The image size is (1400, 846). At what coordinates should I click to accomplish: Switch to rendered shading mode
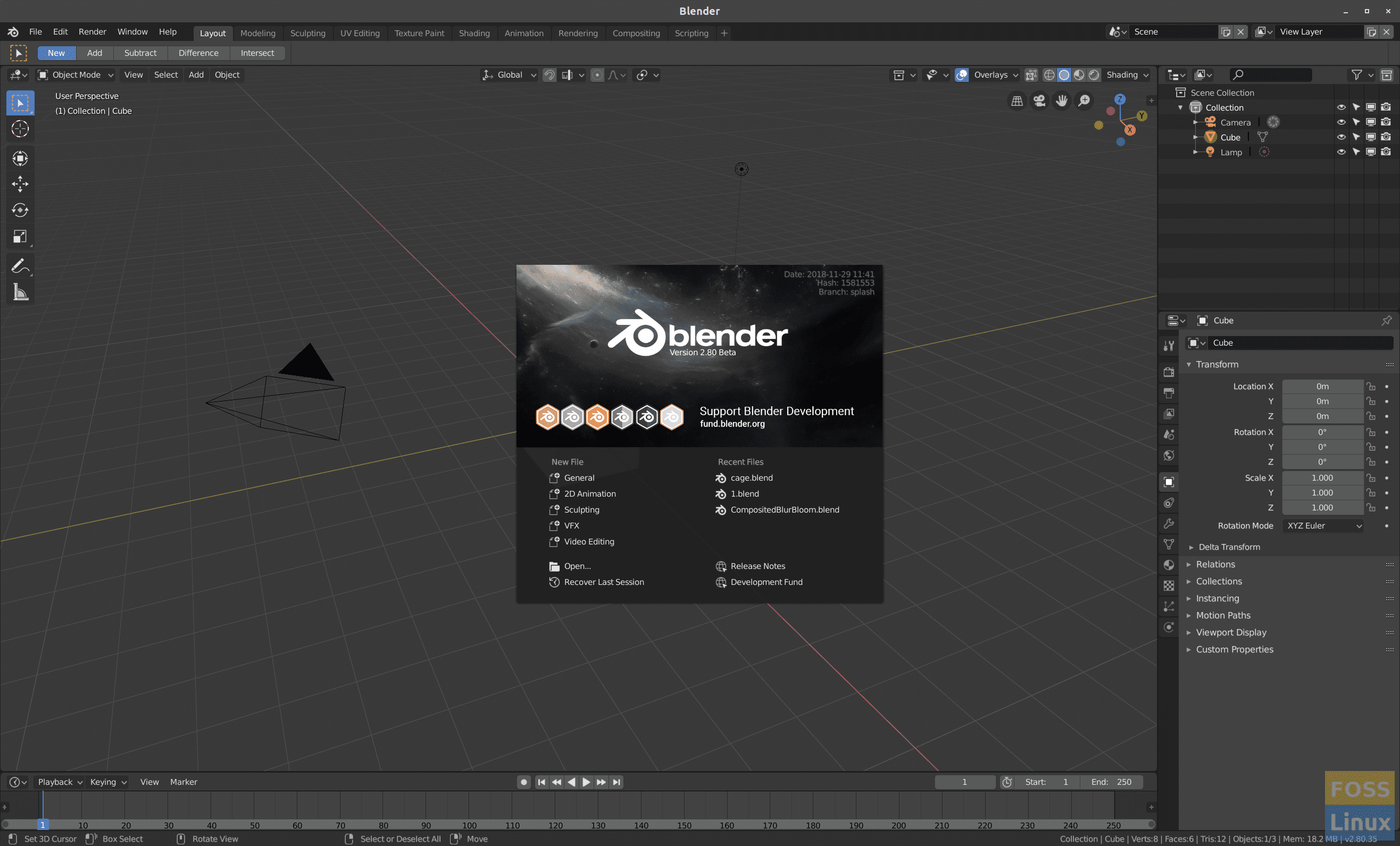(x=1094, y=75)
